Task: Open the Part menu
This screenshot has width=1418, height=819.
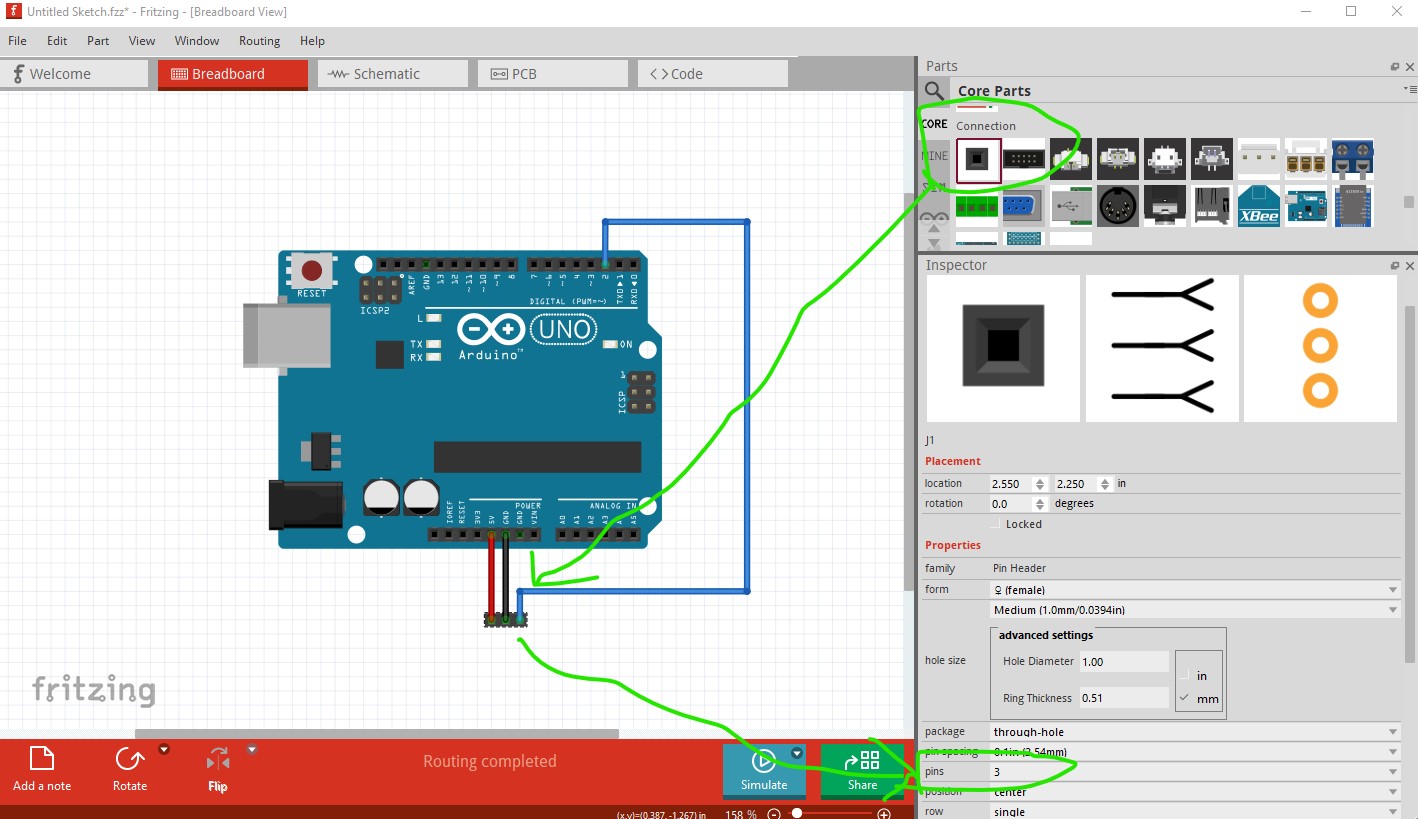Action: pos(98,41)
